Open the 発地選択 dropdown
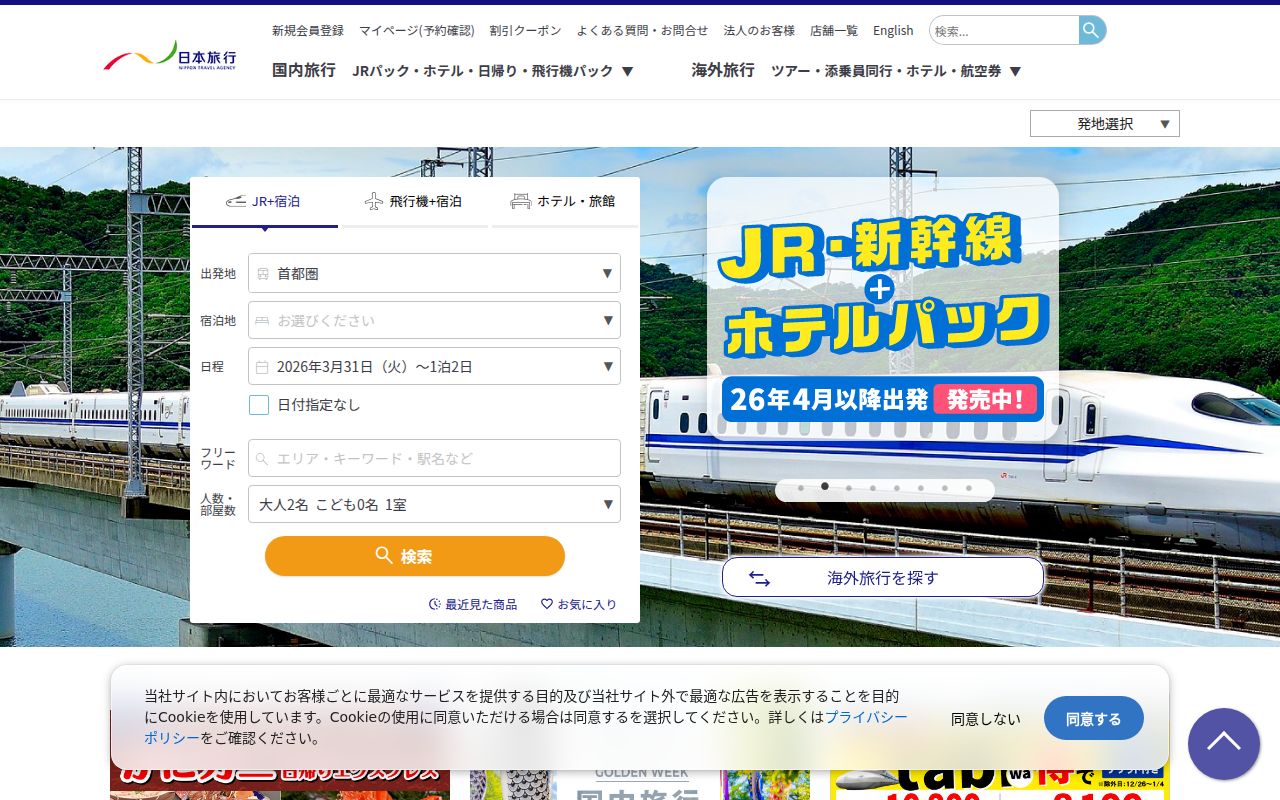Viewport: 1280px width, 800px height. (x=1105, y=124)
